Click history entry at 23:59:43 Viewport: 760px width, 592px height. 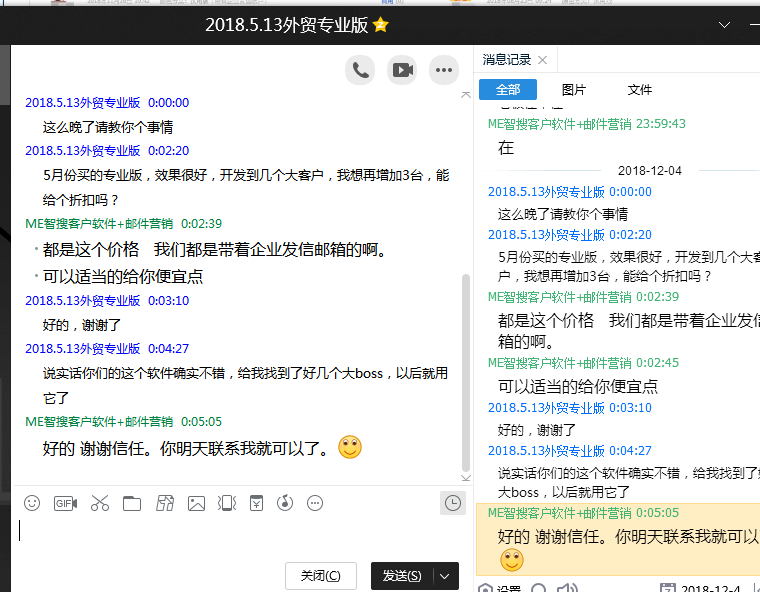(586, 124)
